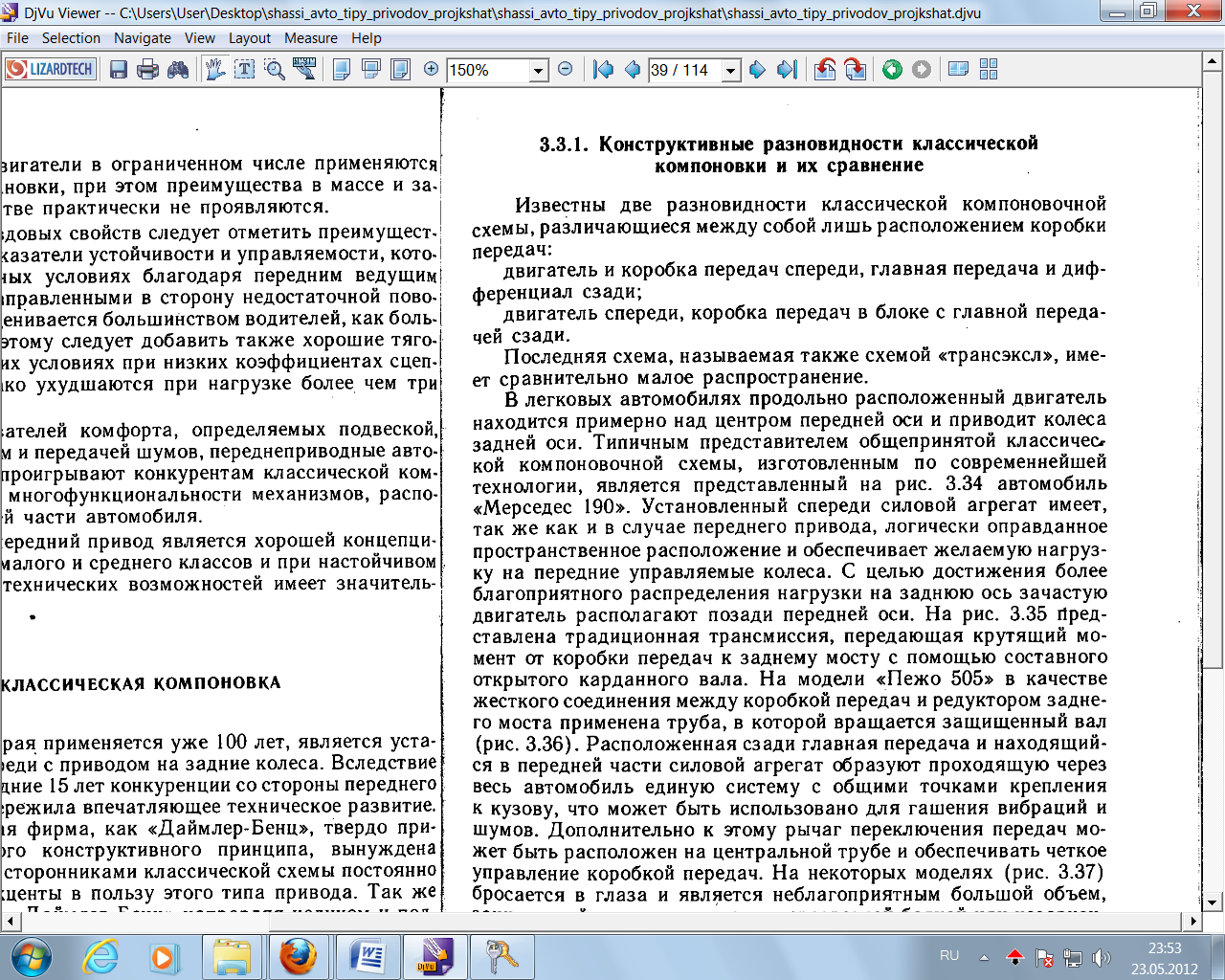
Task: Open the Measure menu
Action: click(311, 38)
